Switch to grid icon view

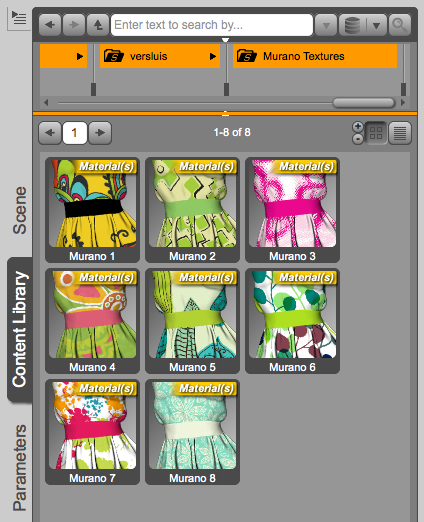tap(376, 133)
